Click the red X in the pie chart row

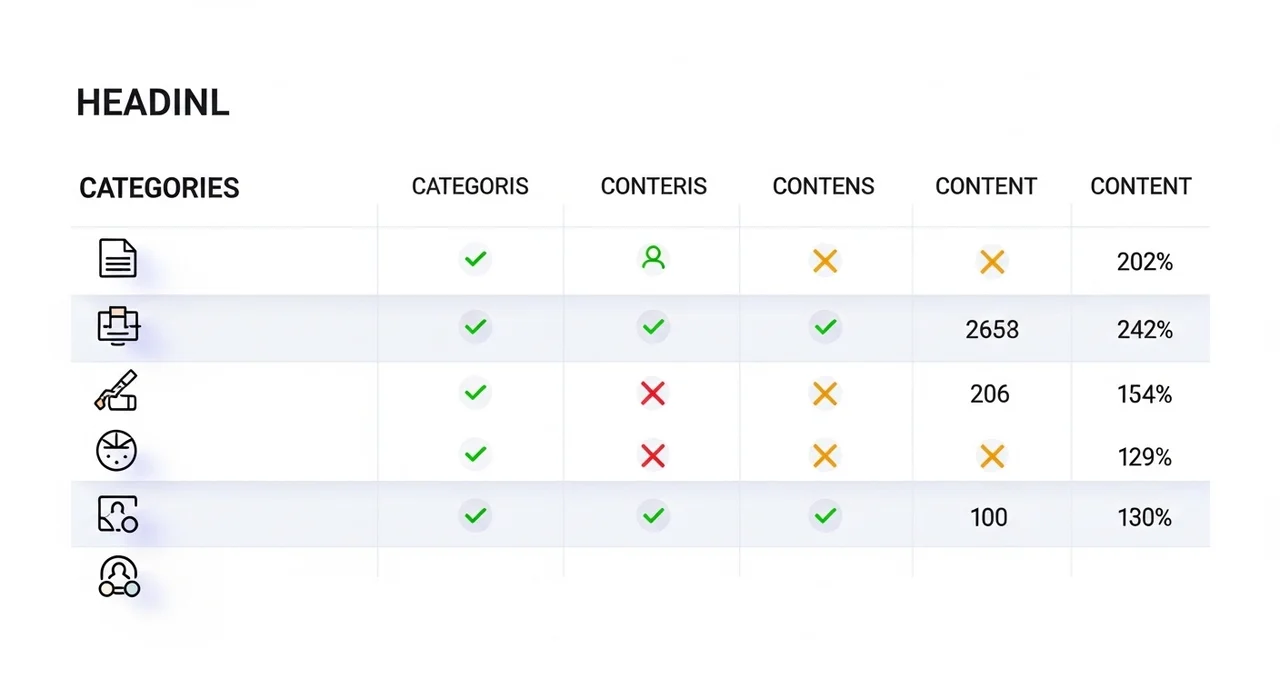(653, 456)
